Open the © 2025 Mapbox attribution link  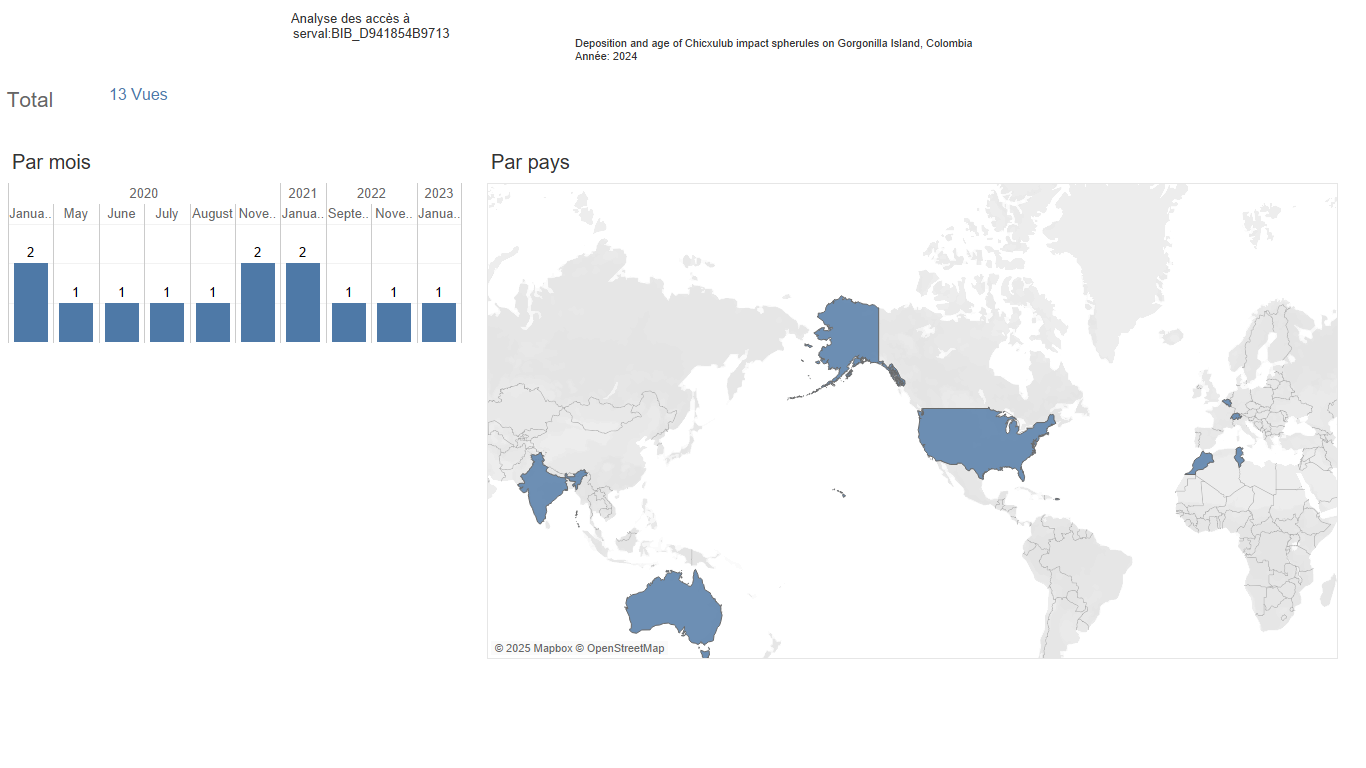point(533,648)
